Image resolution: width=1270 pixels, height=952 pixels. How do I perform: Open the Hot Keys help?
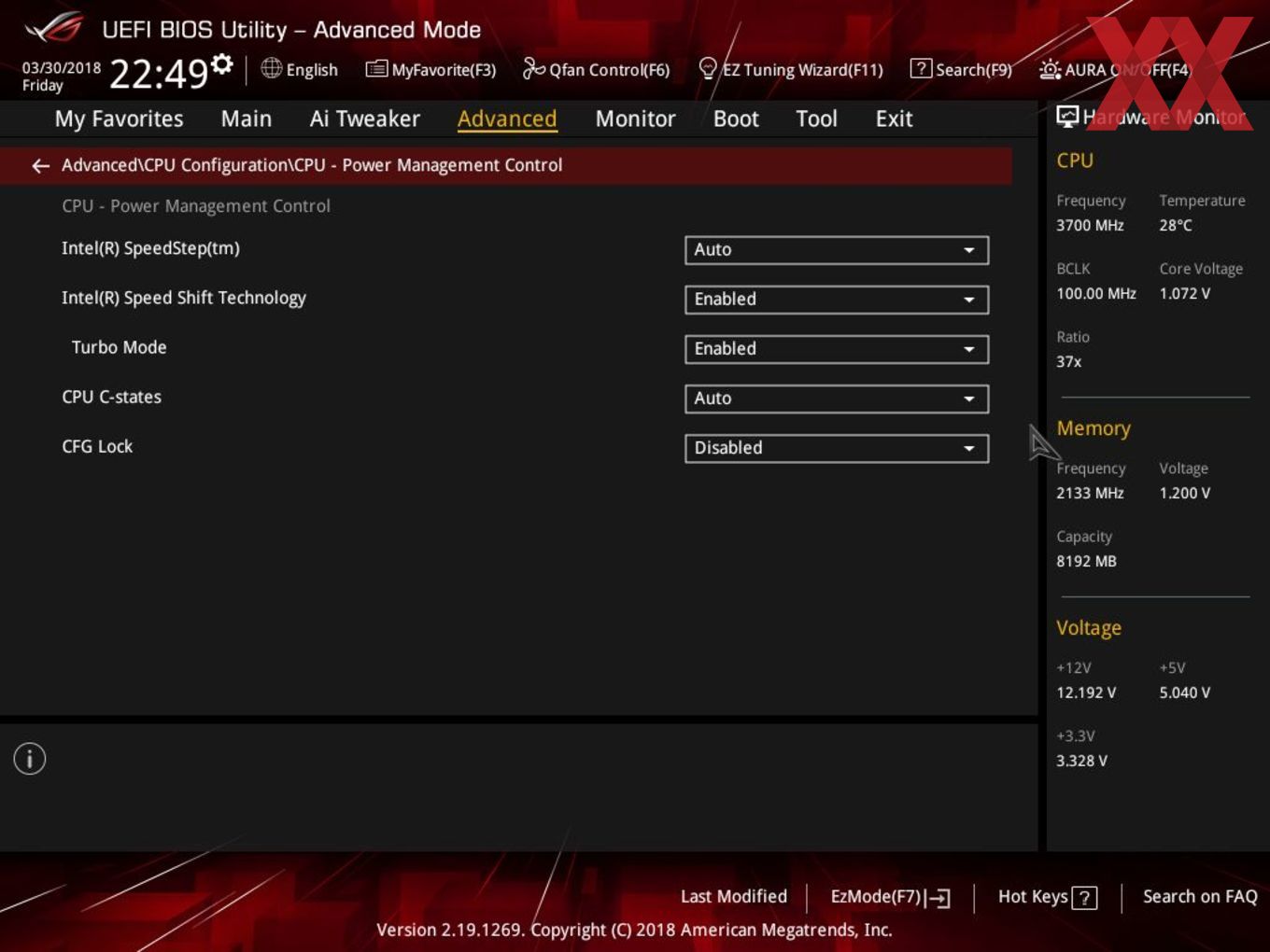[x=1047, y=897]
